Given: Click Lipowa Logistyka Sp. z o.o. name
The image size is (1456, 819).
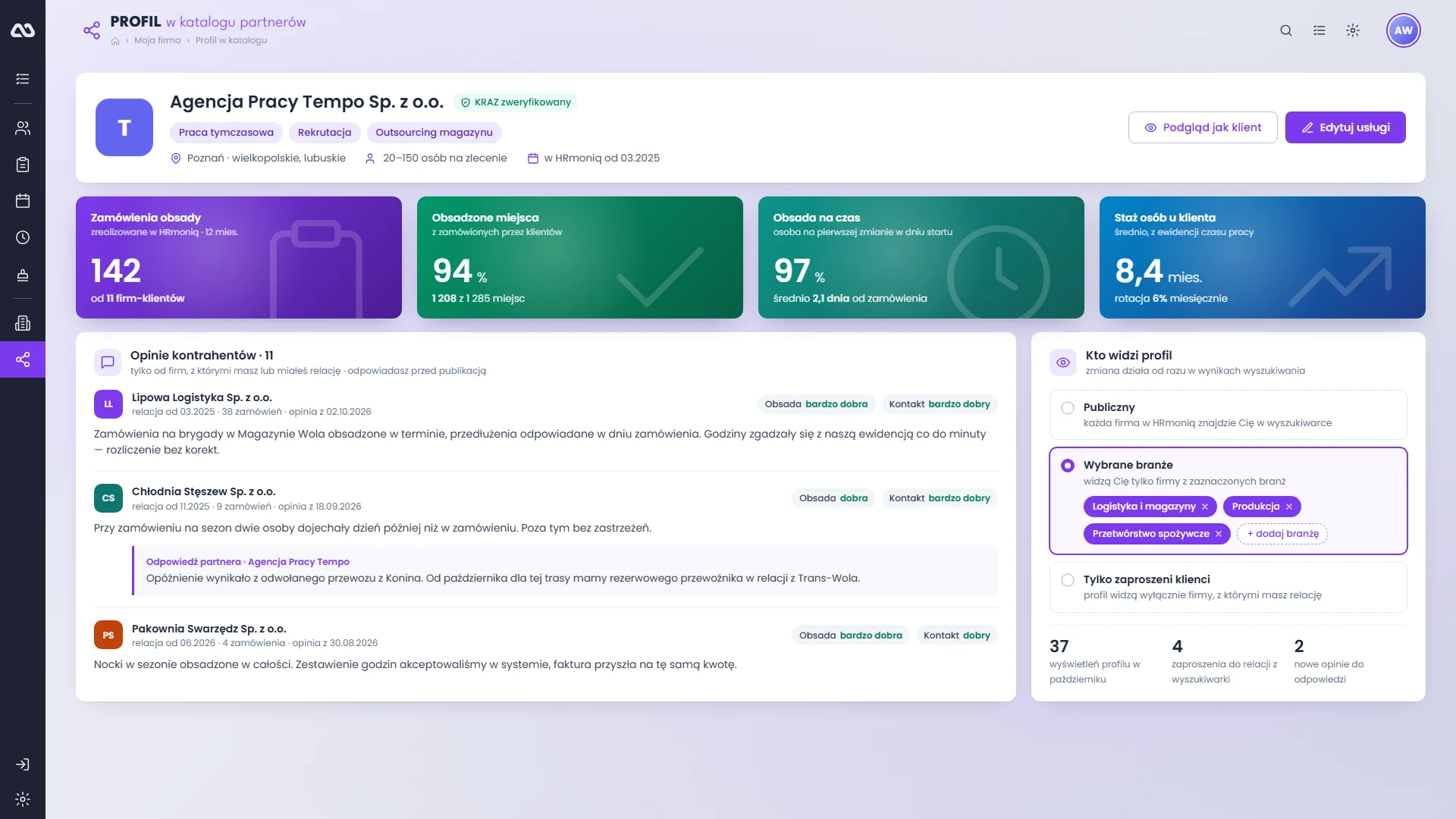Looking at the screenshot, I should [202, 397].
